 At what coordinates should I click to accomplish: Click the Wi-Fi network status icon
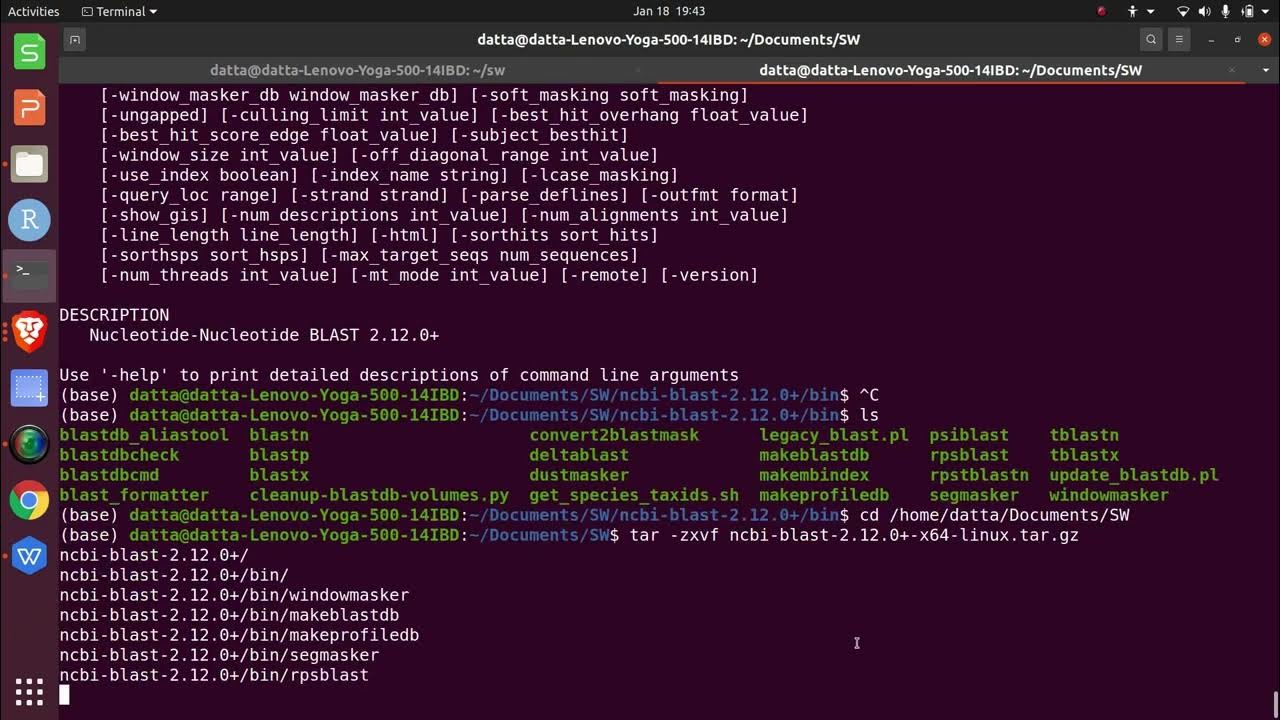(1183, 12)
